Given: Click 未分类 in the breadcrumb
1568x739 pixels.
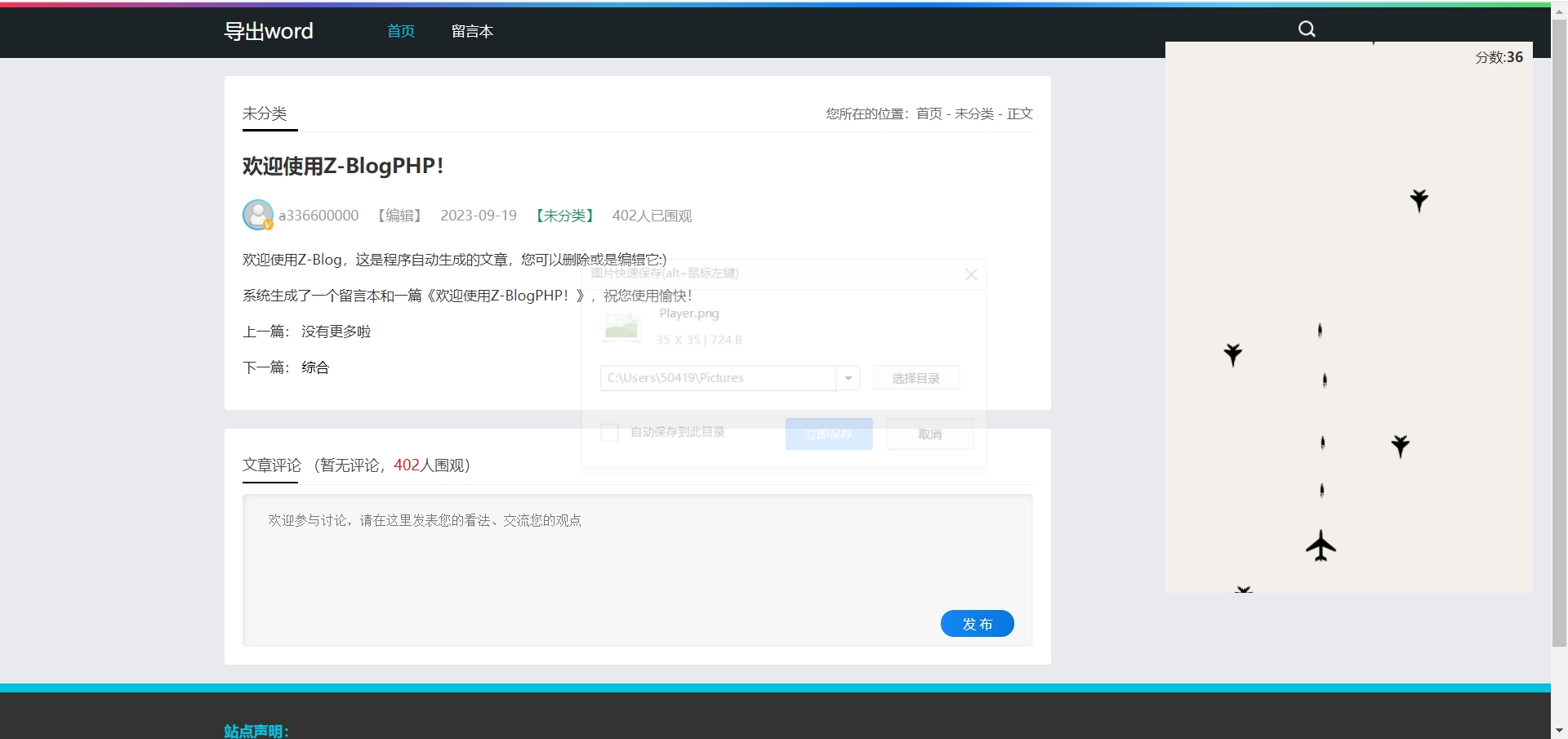Looking at the screenshot, I should tap(974, 114).
